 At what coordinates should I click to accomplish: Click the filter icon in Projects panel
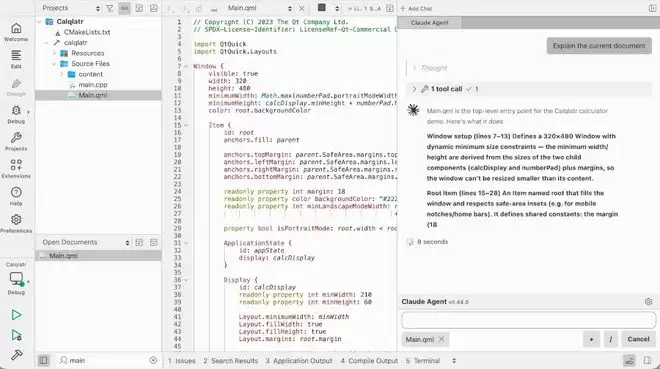[x=109, y=8]
